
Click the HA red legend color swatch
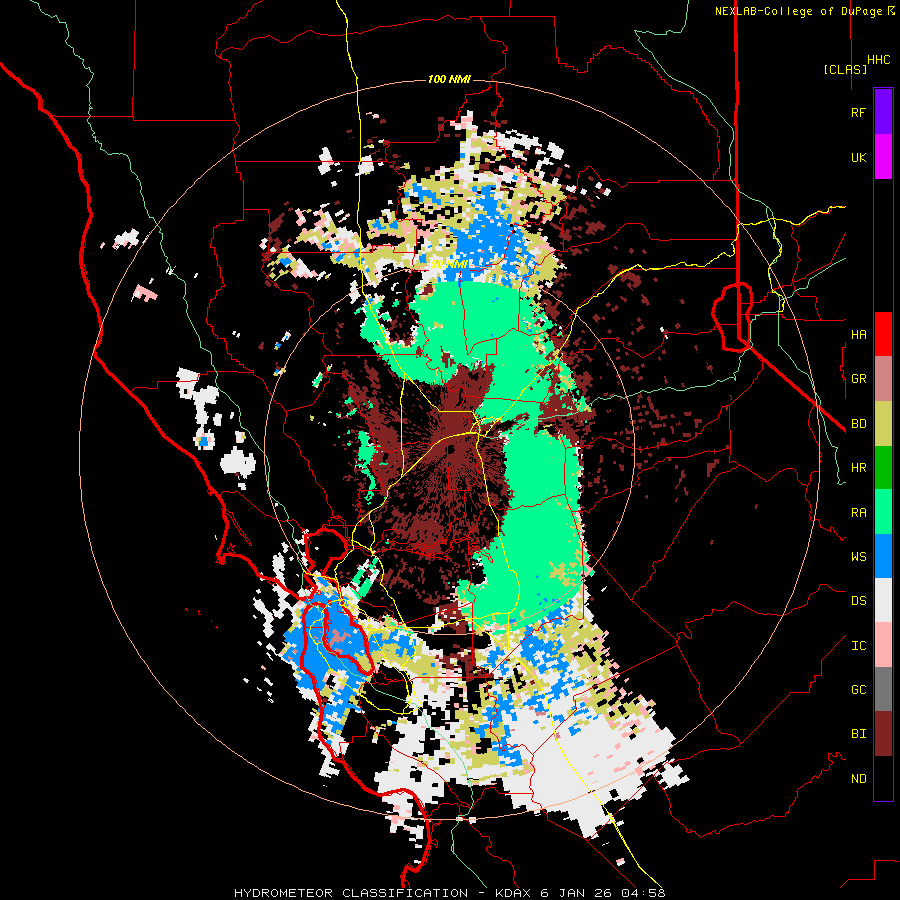coord(883,334)
